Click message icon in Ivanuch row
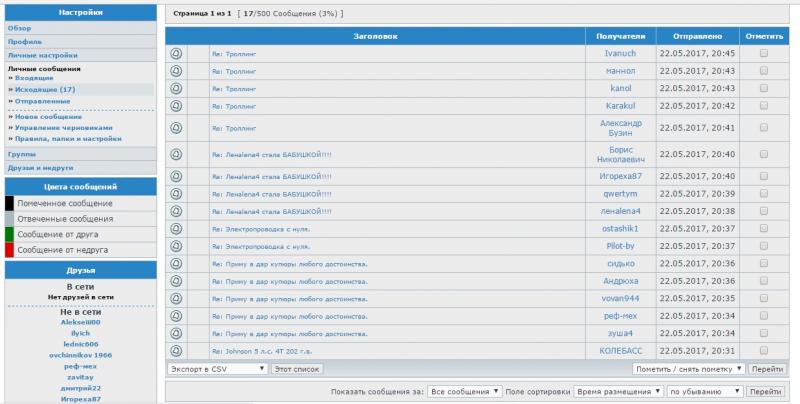Image resolution: width=800 pixels, height=404 pixels. [x=176, y=53]
